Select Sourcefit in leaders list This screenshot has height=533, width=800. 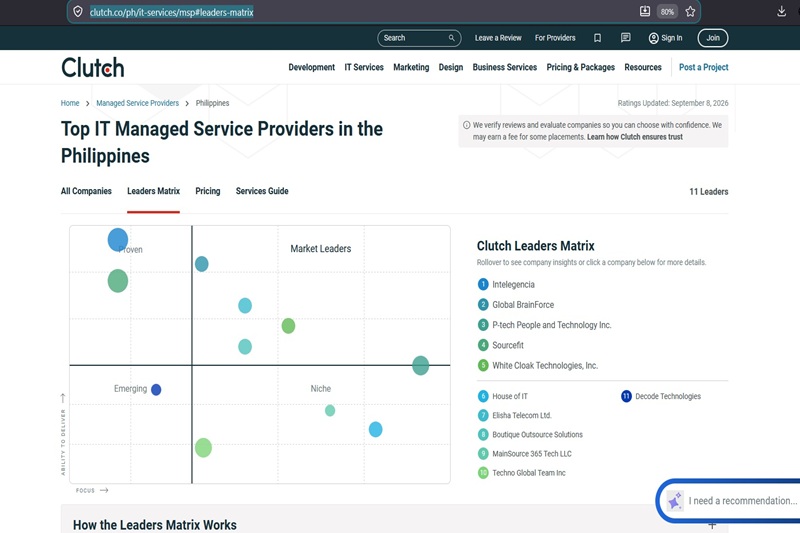pos(508,345)
